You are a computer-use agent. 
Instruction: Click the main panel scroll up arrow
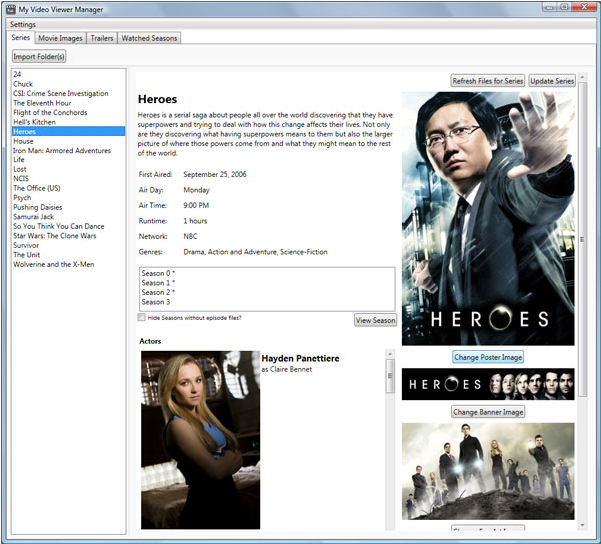[582, 77]
